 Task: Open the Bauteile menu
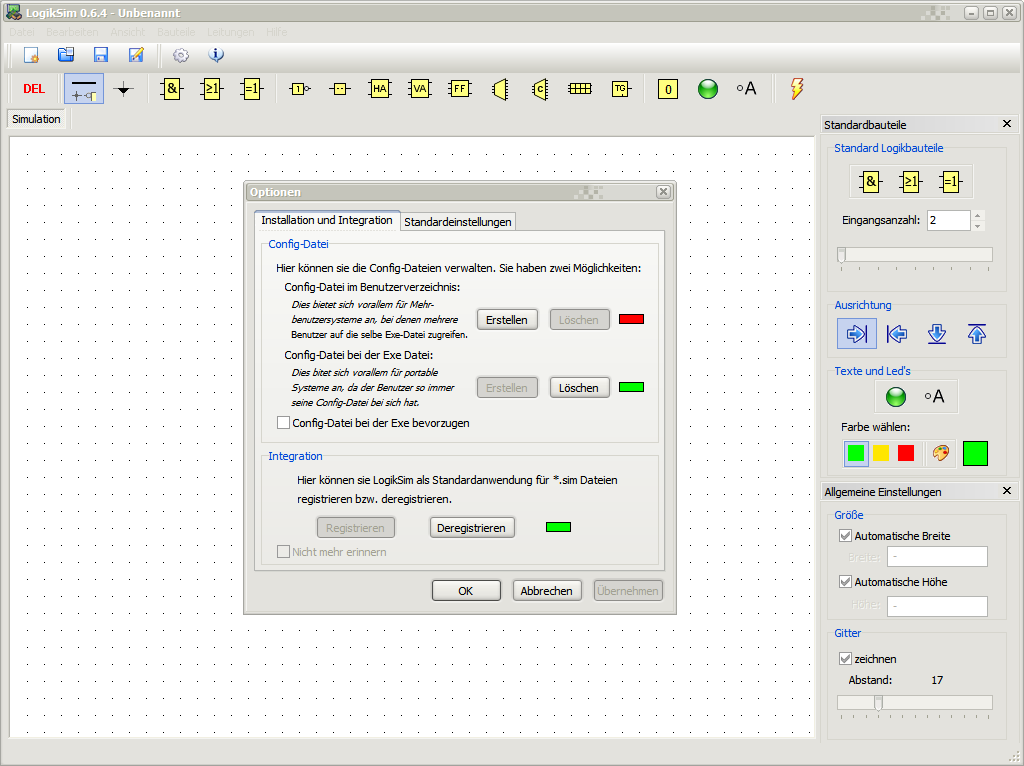(176, 32)
